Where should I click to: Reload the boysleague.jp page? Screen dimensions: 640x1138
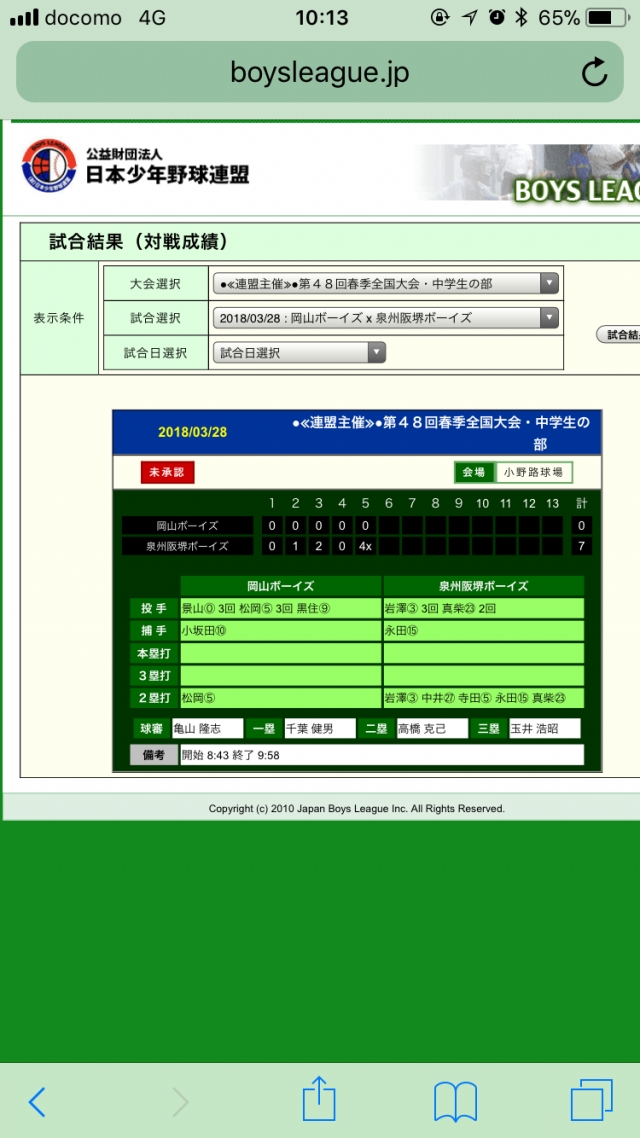(594, 73)
